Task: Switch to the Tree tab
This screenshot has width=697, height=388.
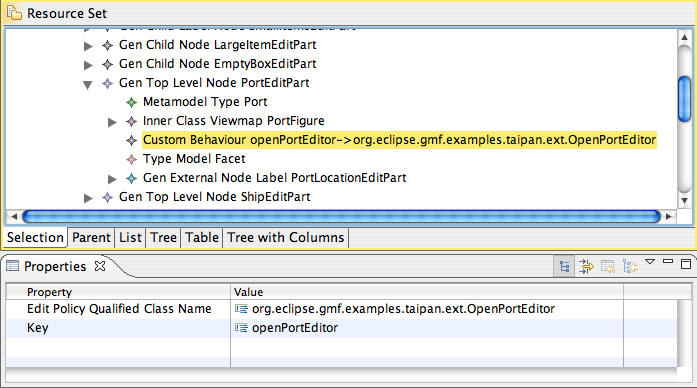Action: point(164,237)
